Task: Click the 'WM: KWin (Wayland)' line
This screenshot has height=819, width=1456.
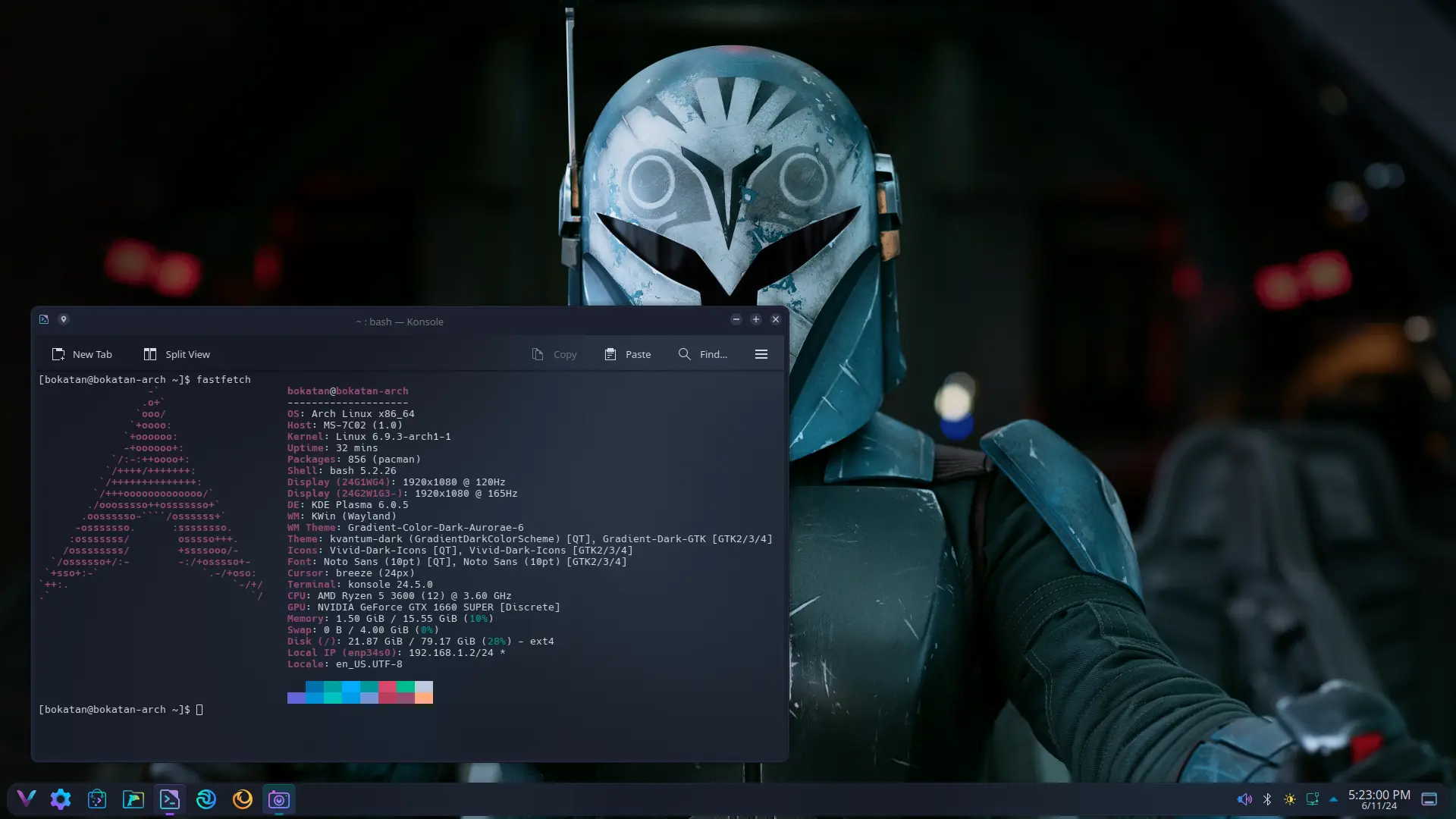Action: pos(341,516)
